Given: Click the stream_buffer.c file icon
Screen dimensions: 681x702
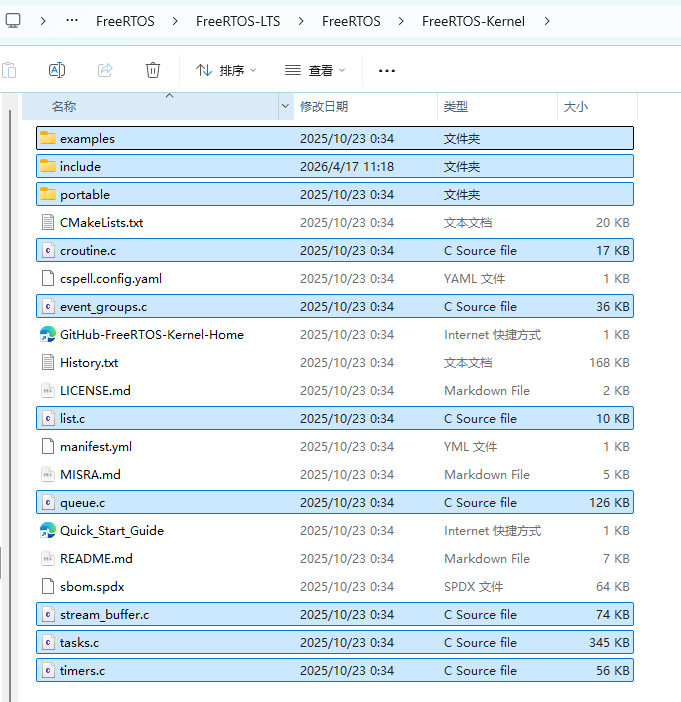Looking at the screenshot, I should (48, 614).
